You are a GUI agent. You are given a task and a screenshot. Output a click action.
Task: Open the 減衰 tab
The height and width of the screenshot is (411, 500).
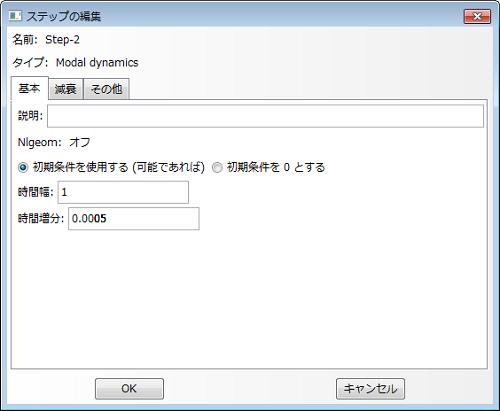pos(66,89)
